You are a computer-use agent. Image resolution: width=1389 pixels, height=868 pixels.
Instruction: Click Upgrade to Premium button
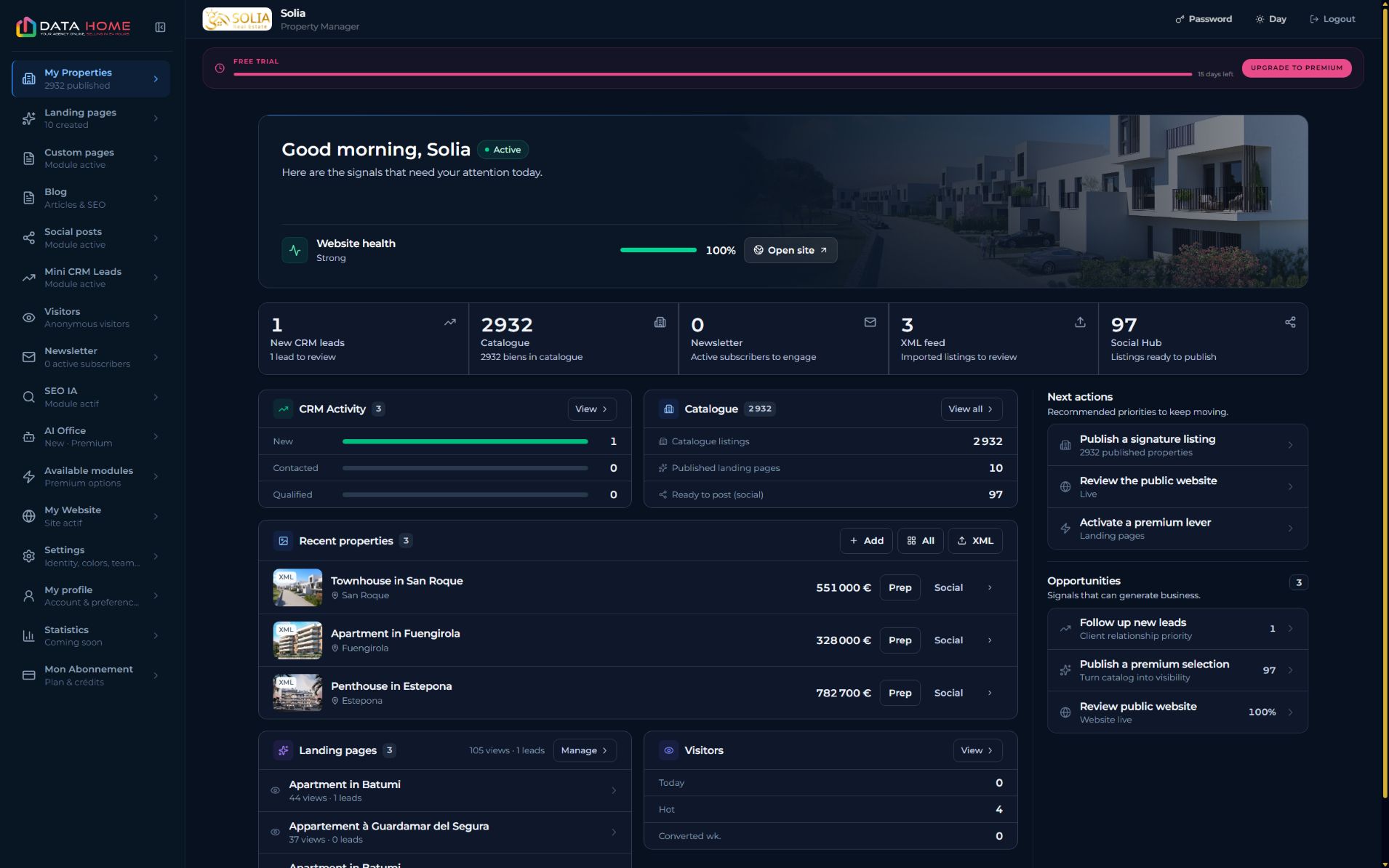pyautogui.click(x=1297, y=68)
